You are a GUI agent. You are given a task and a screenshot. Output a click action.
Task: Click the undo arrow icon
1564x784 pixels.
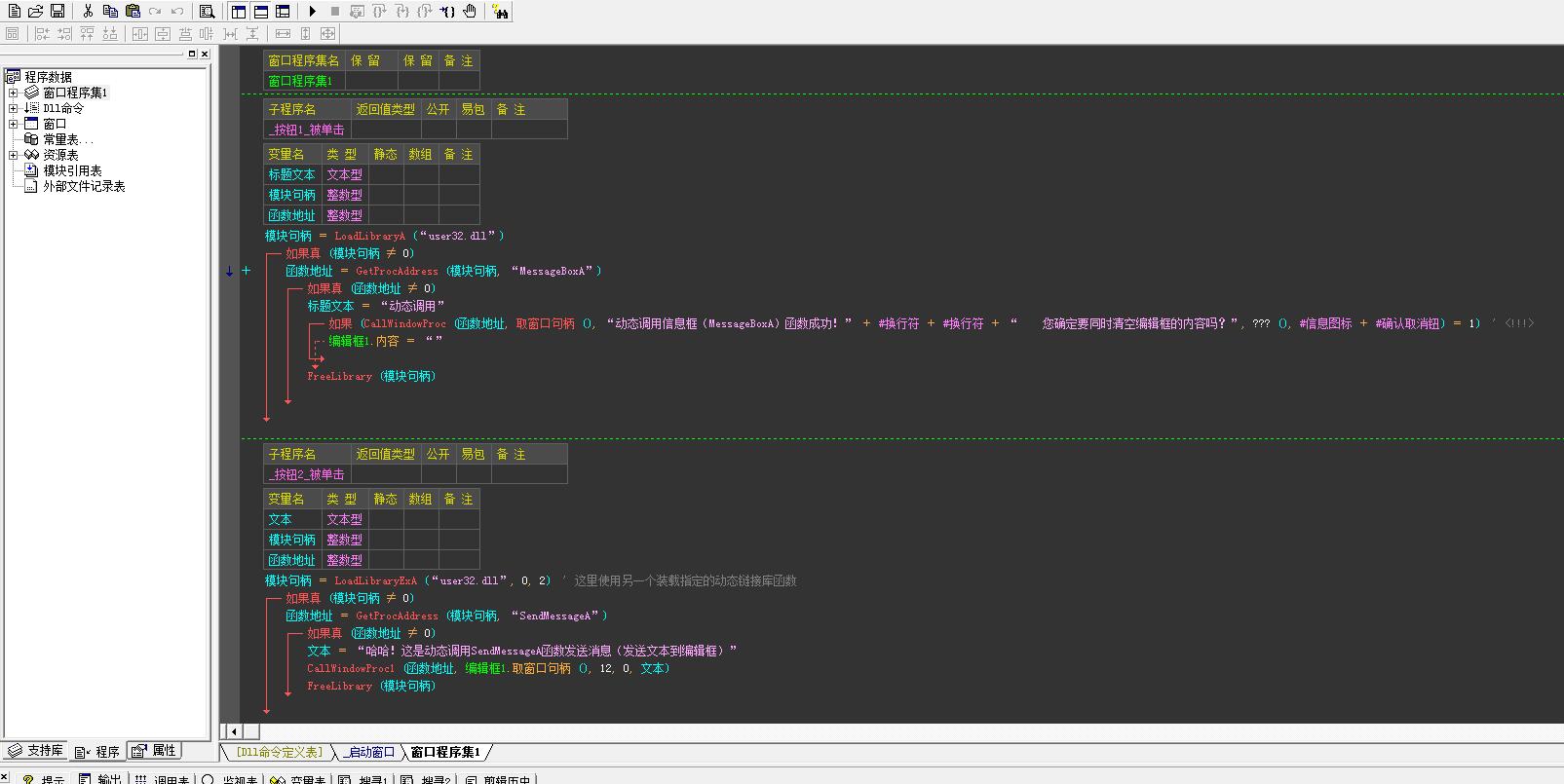pyautogui.click(x=177, y=11)
